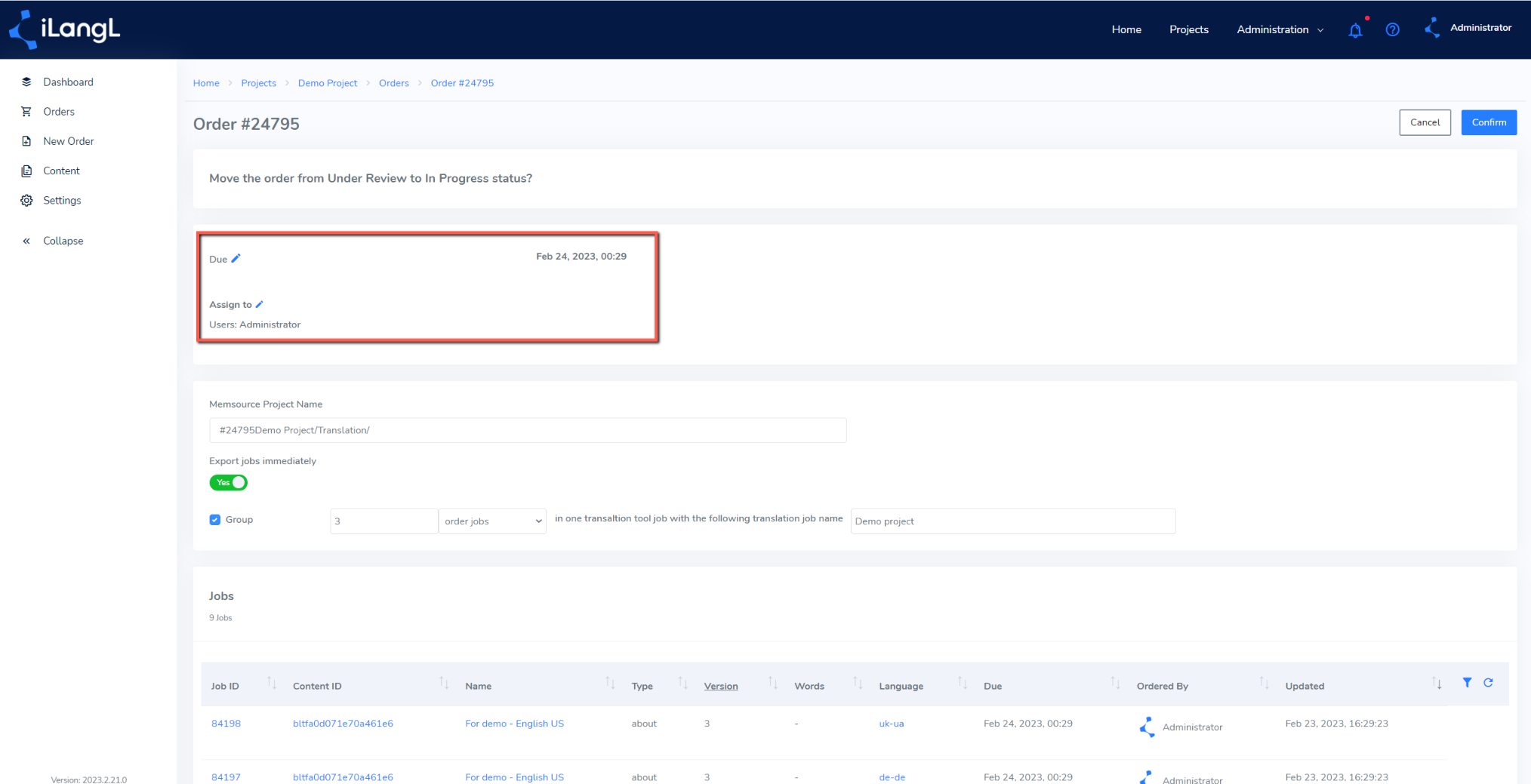The width and height of the screenshot is (1531, 784).
Task: Click the Administrator user name in header
Action: coord(1480,28)
